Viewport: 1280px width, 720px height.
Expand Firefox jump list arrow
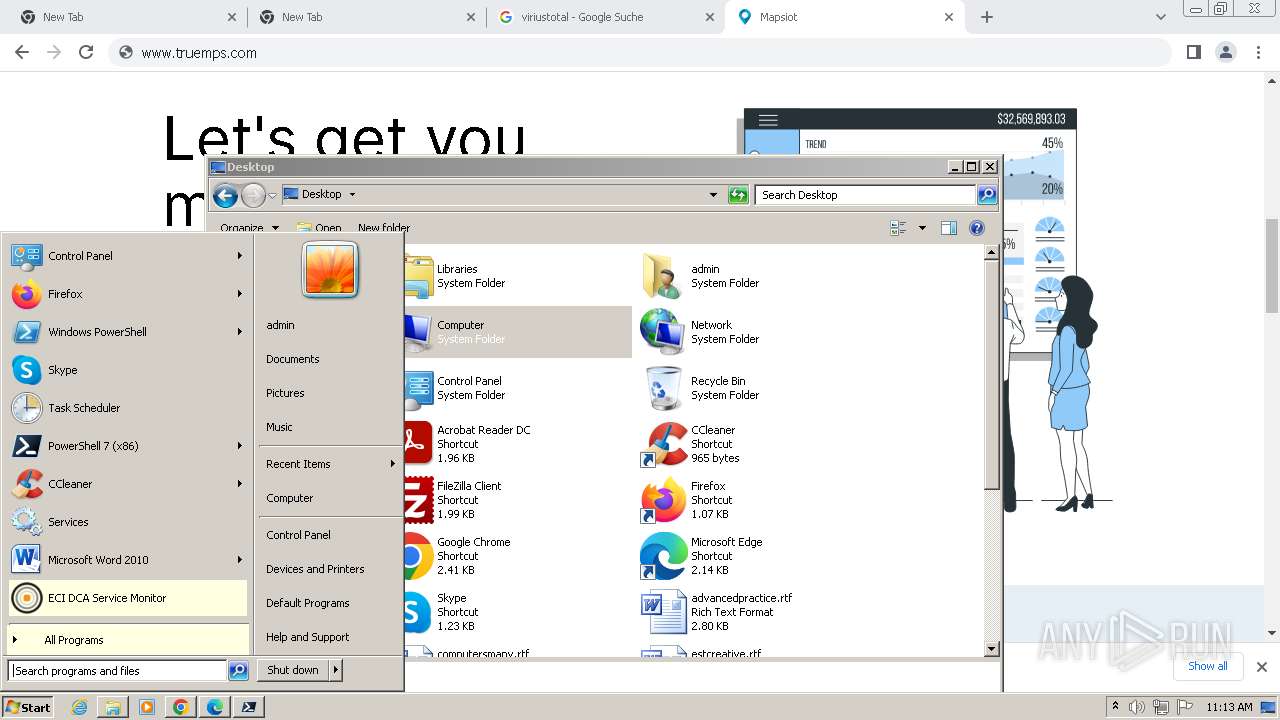(x=240, y=294)
